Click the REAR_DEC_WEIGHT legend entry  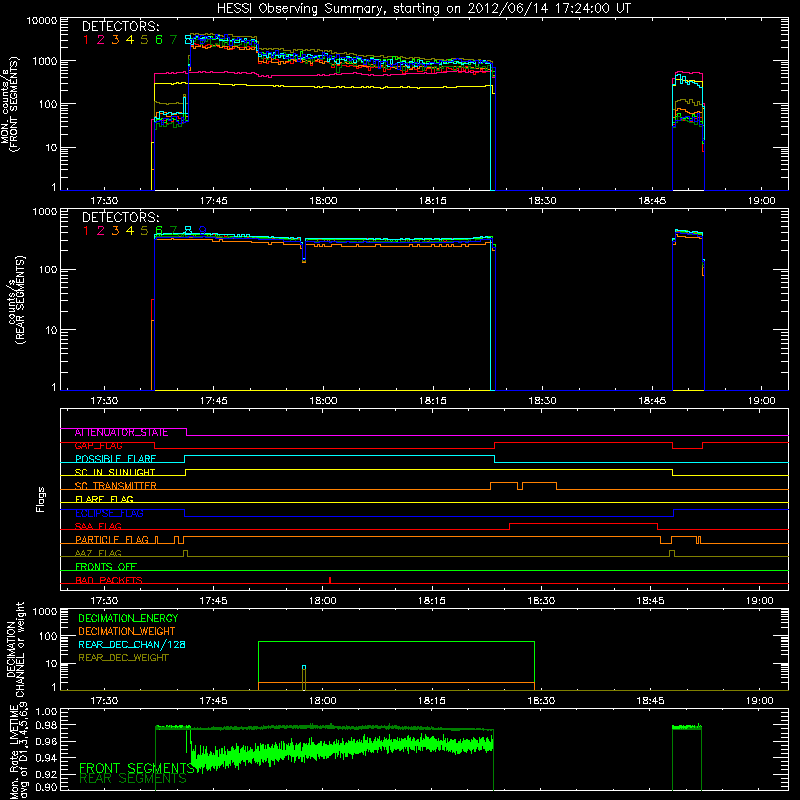pos(123,658)
